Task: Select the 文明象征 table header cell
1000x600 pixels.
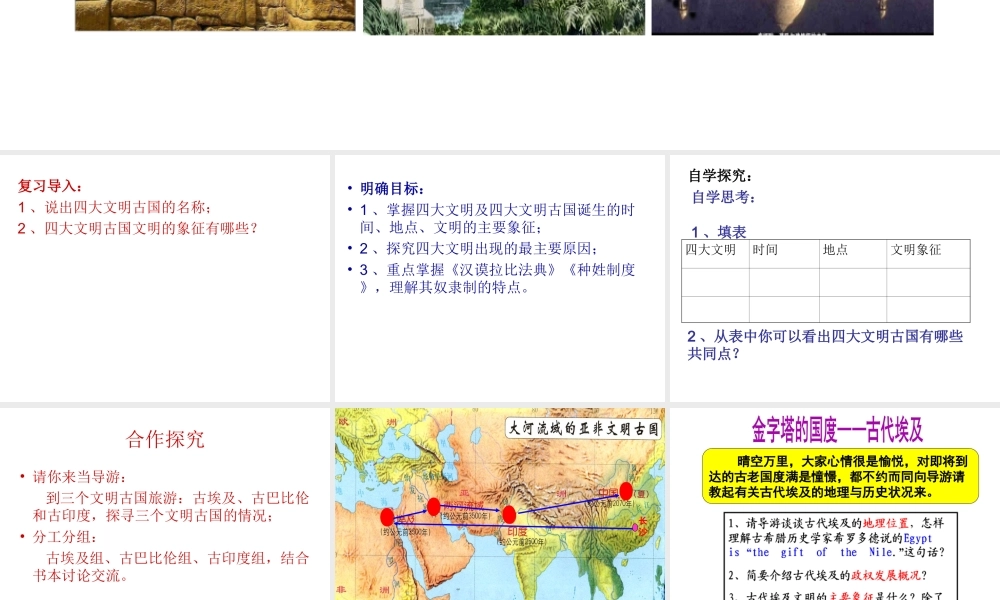Action: tap(916, 250)
